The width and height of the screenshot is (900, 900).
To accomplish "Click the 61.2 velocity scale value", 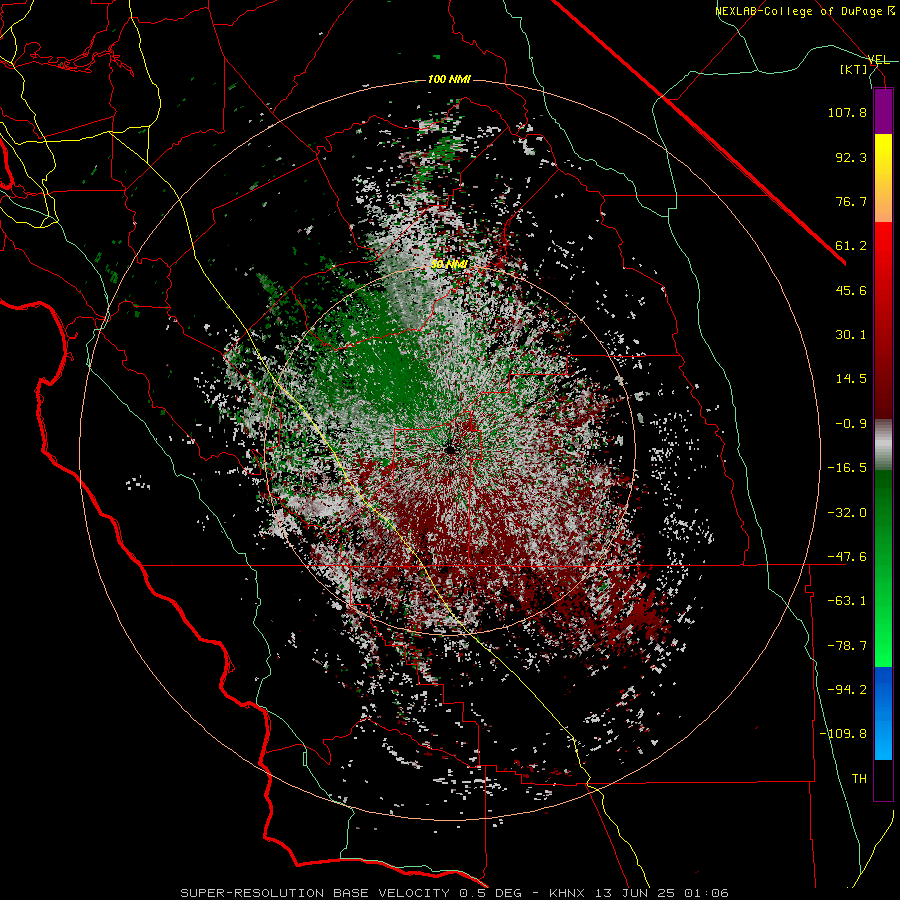I will click(x=851, y=246).
